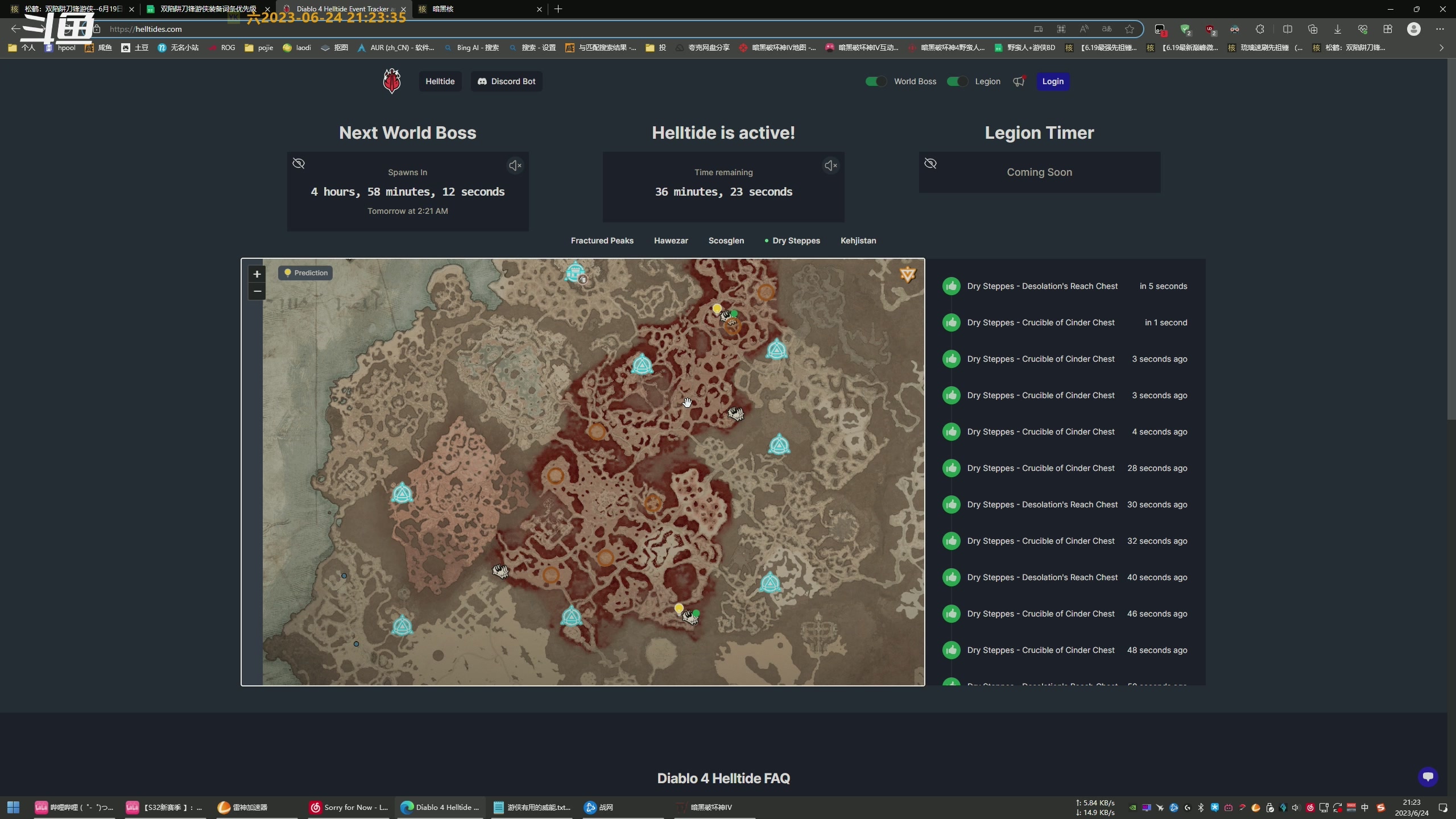1456x819 pixels.
Task: Mute the Helltide timer sound
Action: [x=830, y=166]
